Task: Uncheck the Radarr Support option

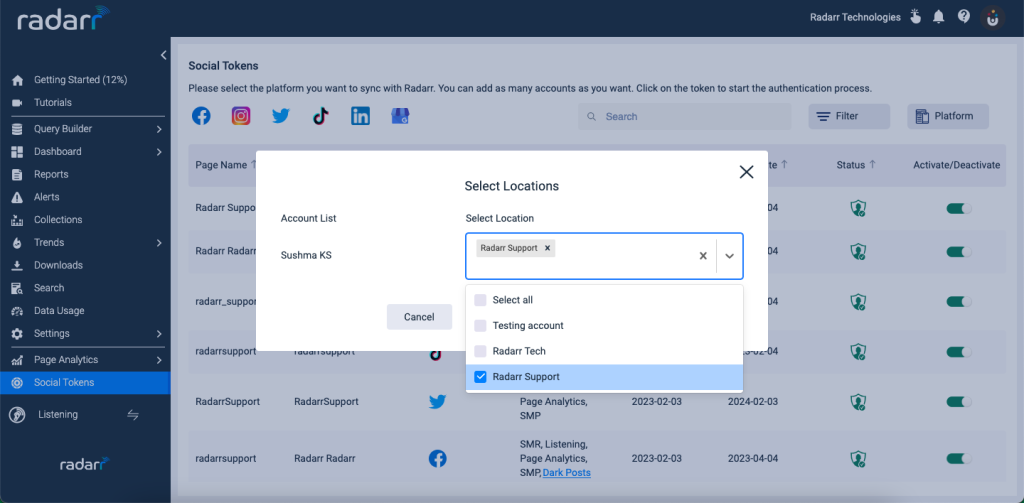Action: [480, 377]
